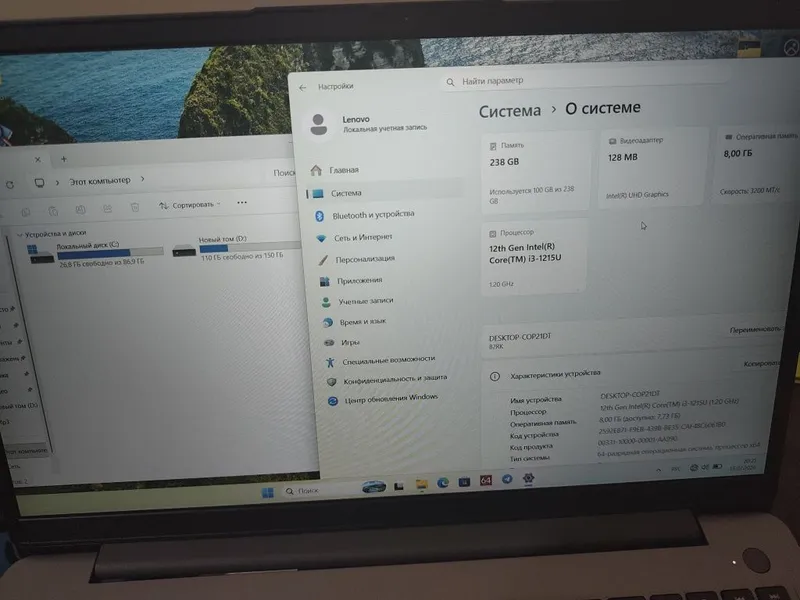The width and height of the screenshot is (800, 600).
Task: Click the person icon beside Учетные записи
Action: (326, 302)
